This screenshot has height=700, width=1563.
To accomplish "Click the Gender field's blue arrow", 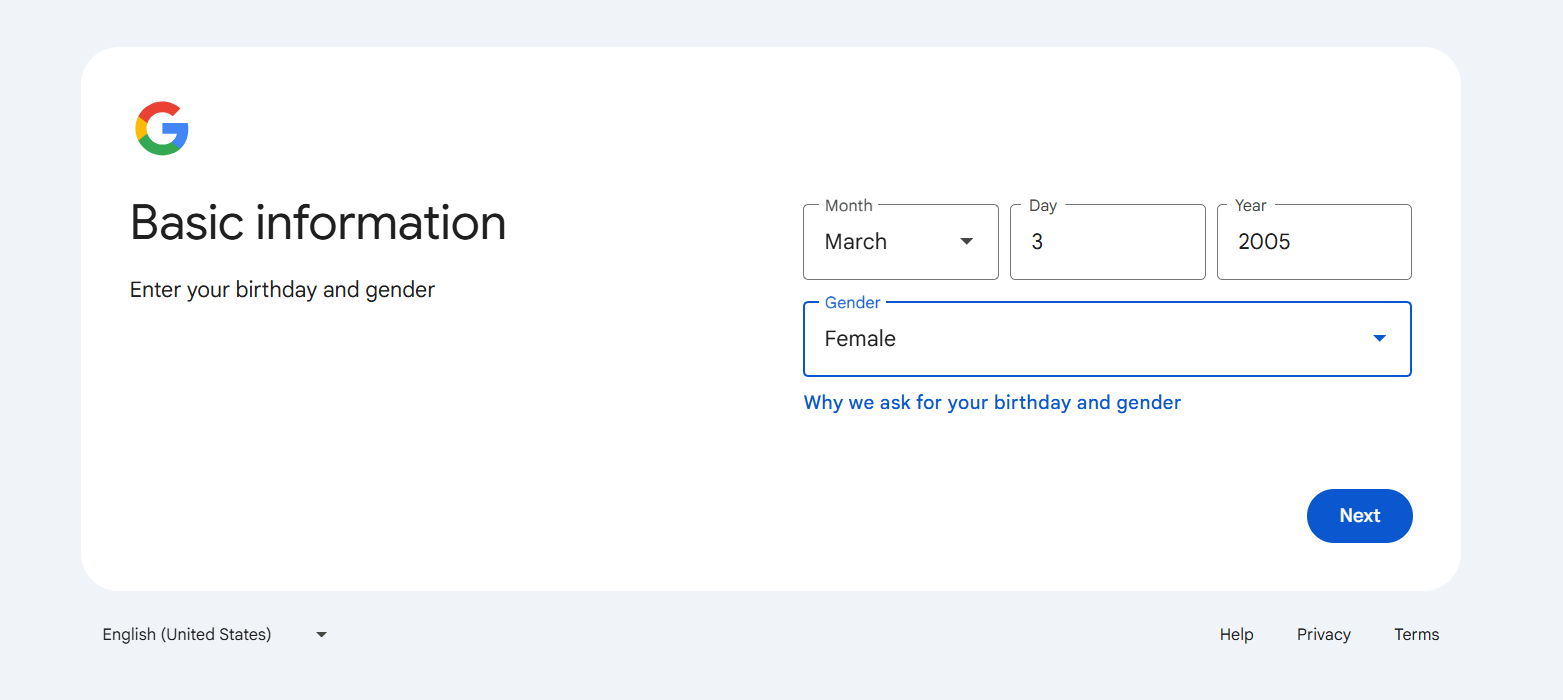I will point(1379,339).
